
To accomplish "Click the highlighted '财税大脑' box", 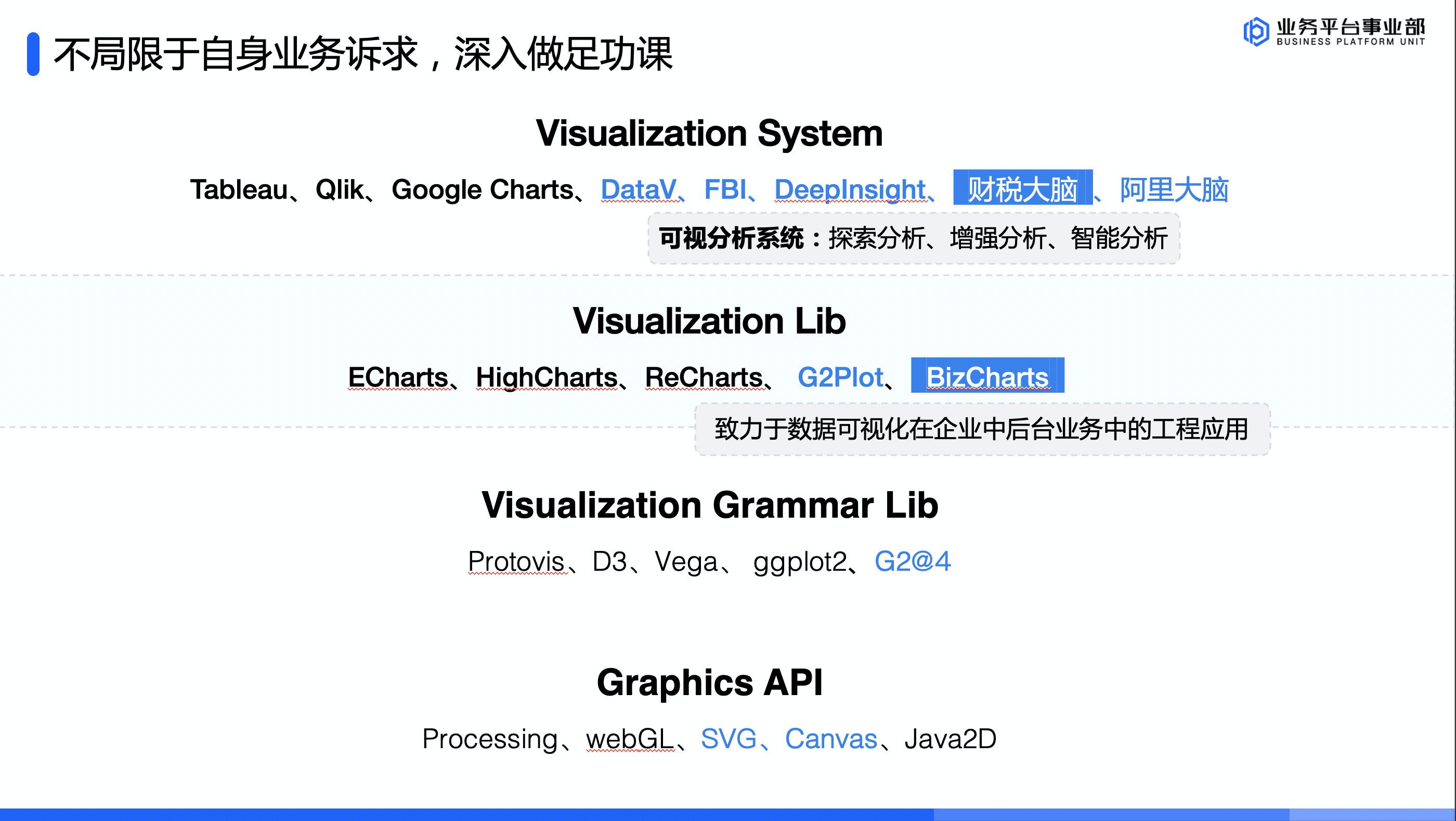I will pyautogui.click(x=1022, y=188).
